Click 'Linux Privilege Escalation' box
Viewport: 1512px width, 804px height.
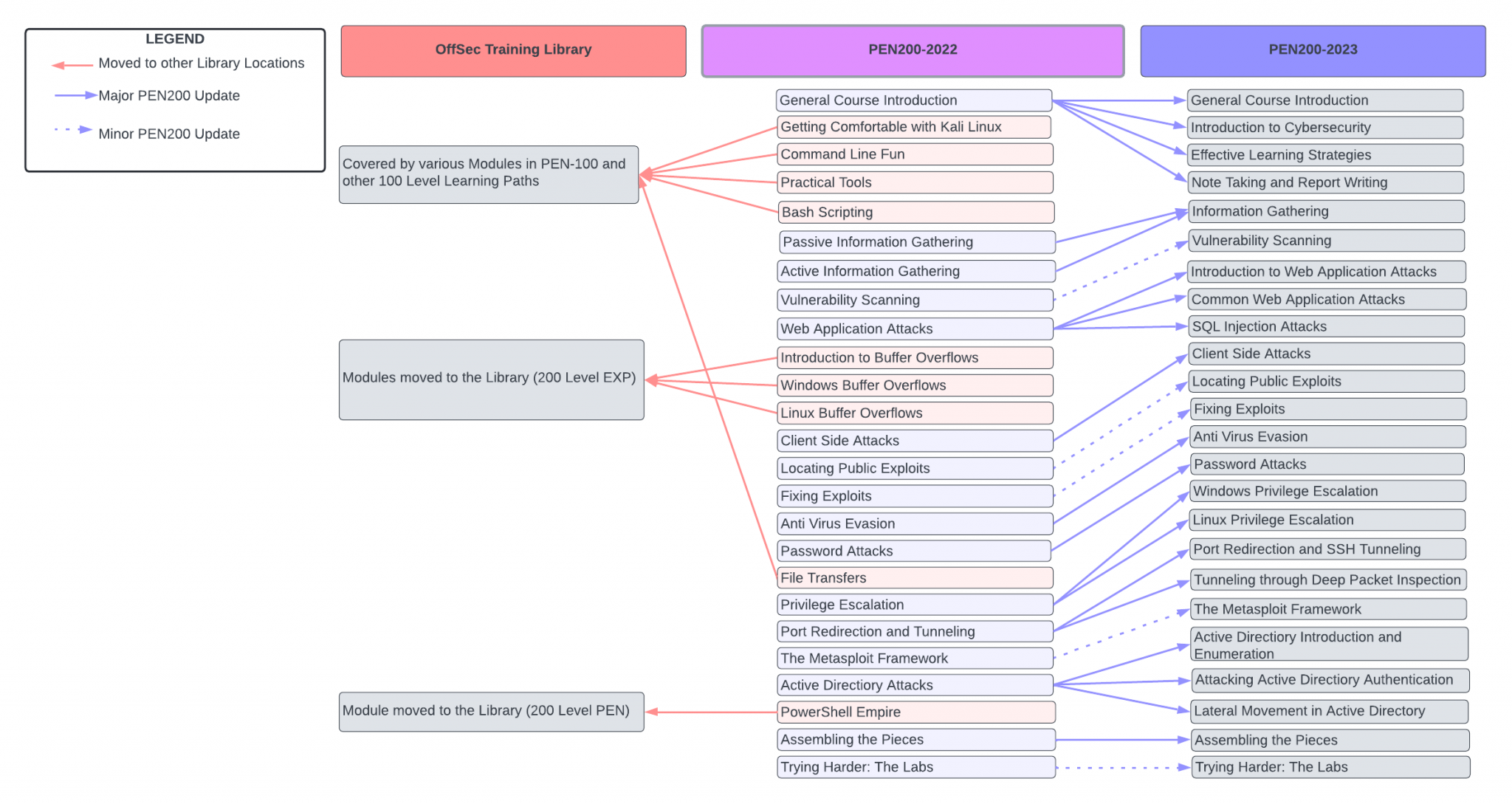pos(1327,520)
